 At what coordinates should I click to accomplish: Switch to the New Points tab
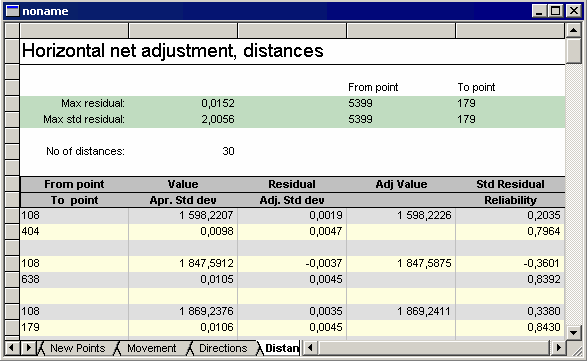click(x=77, y=348)
